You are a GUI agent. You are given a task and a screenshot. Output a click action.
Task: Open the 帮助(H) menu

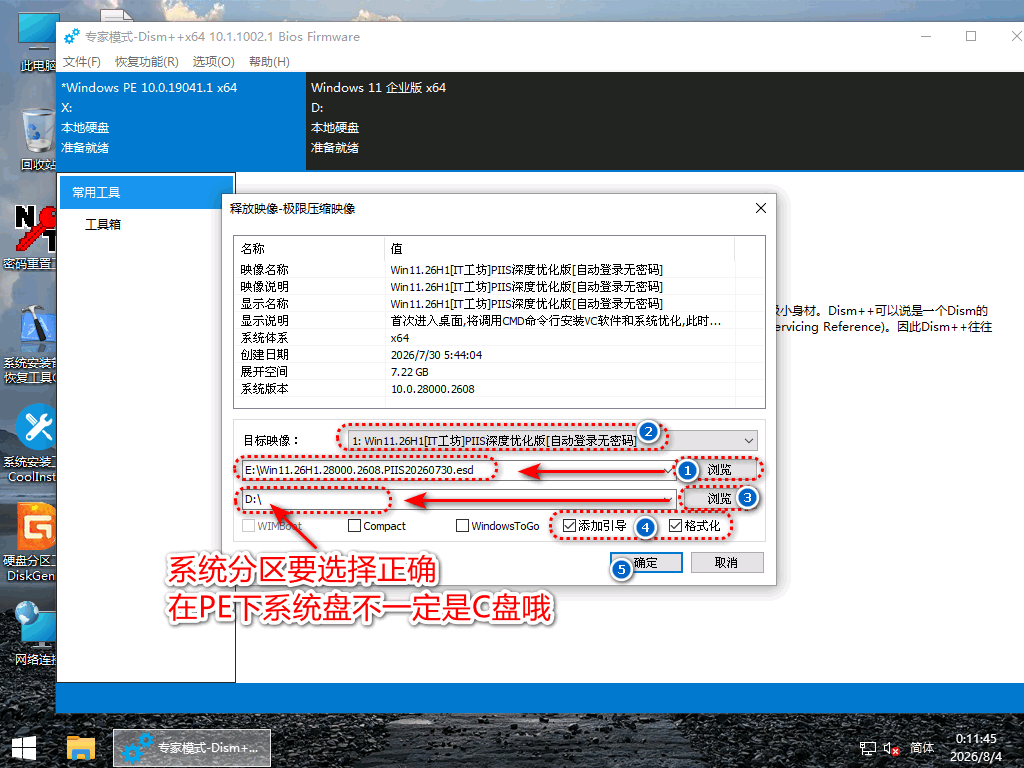point(269,61)
